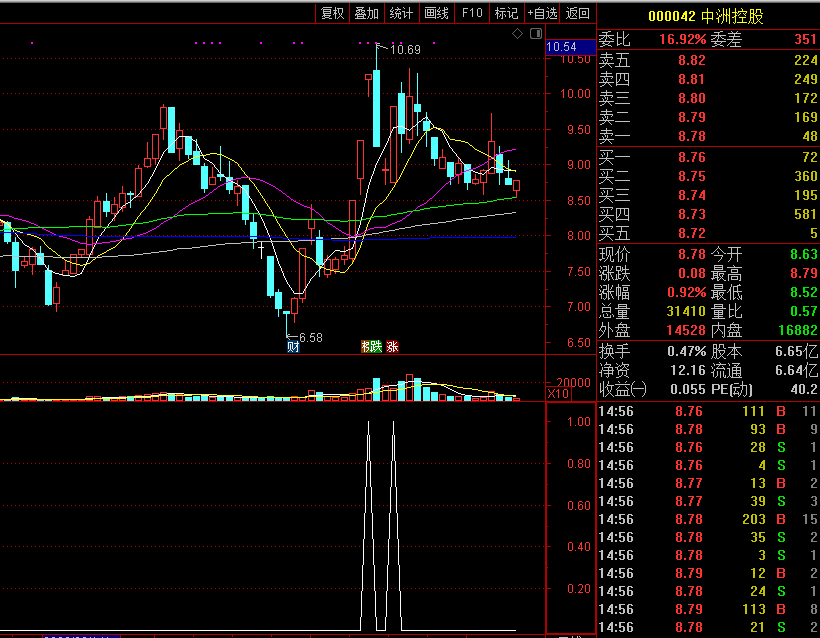Click the 涨跌 0.08 value

point(692,274)
